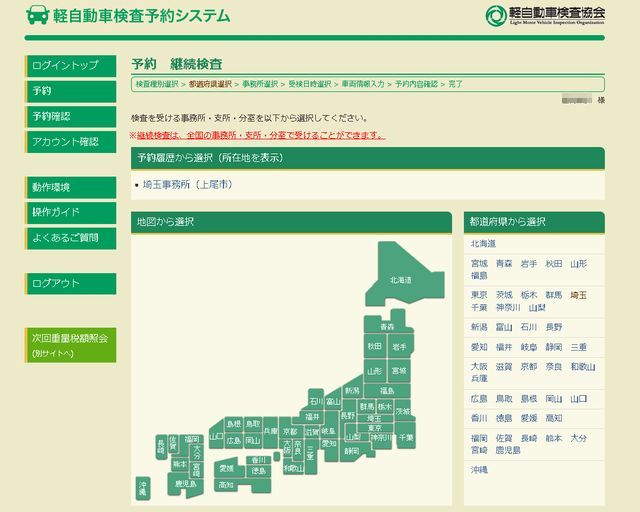
Task: Choose 東京 in the prefecture list
Action: click(479, 295)
